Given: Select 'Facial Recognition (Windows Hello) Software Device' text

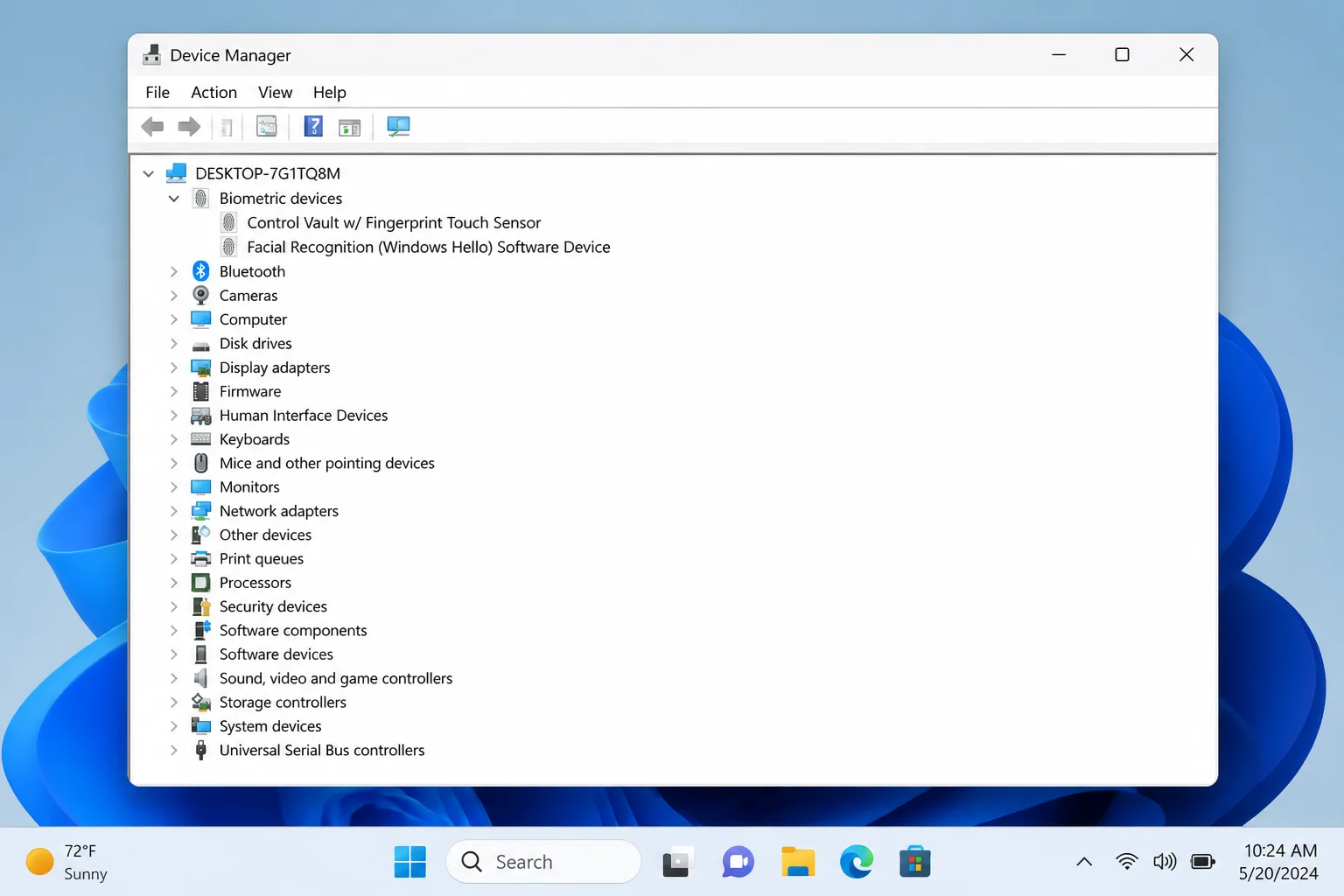Looking at the screenshot, I should point(429,247).
